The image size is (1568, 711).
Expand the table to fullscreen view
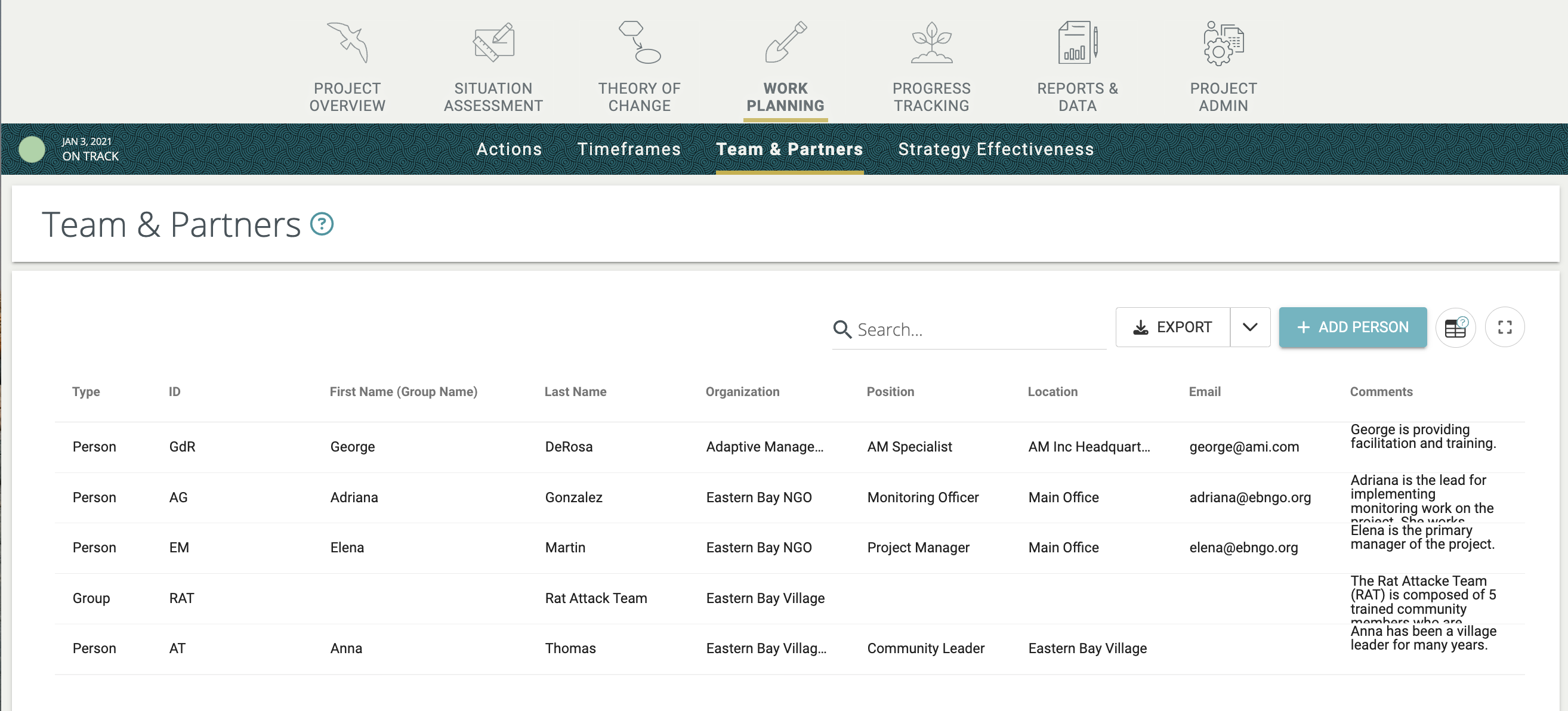click(x=1505, y=327)
